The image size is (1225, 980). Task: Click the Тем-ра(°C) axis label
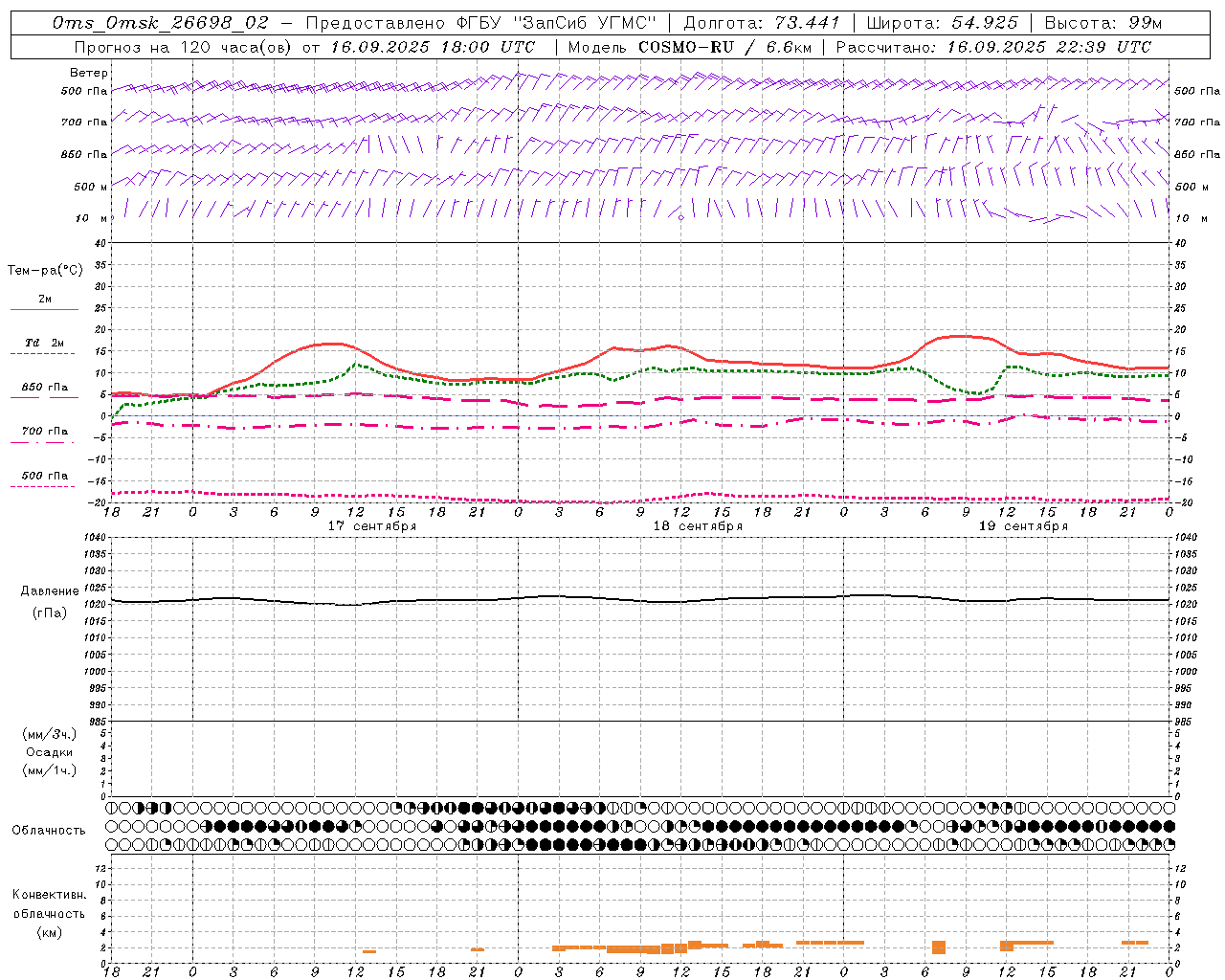click(x=45, y=271)
